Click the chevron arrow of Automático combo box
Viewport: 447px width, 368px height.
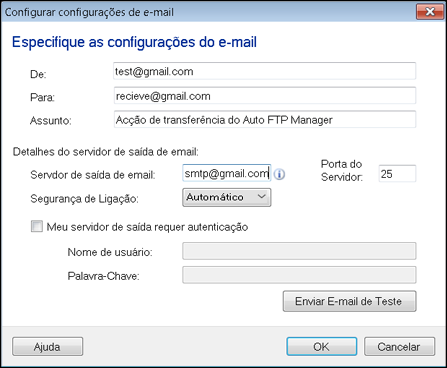(261, 197)
